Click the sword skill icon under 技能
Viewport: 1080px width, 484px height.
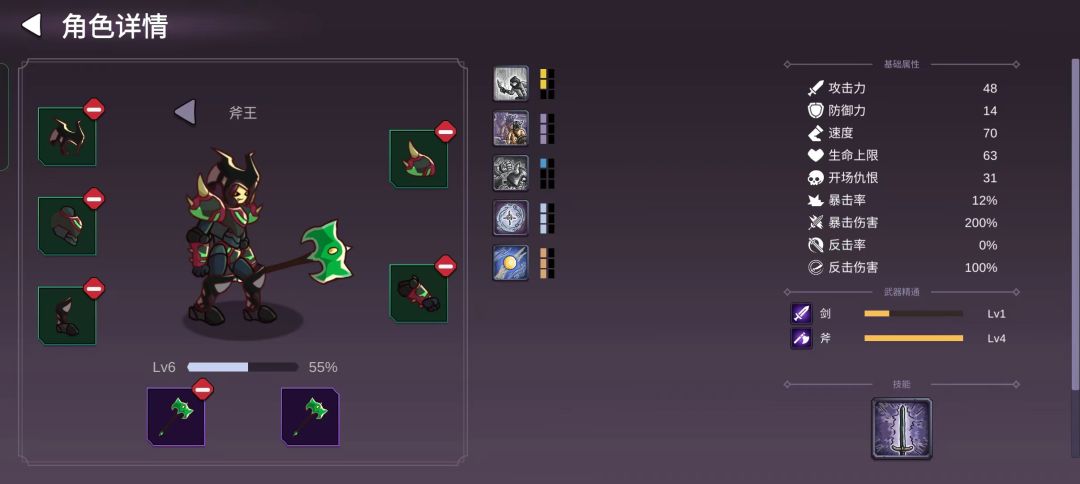[x=902, y=428]
